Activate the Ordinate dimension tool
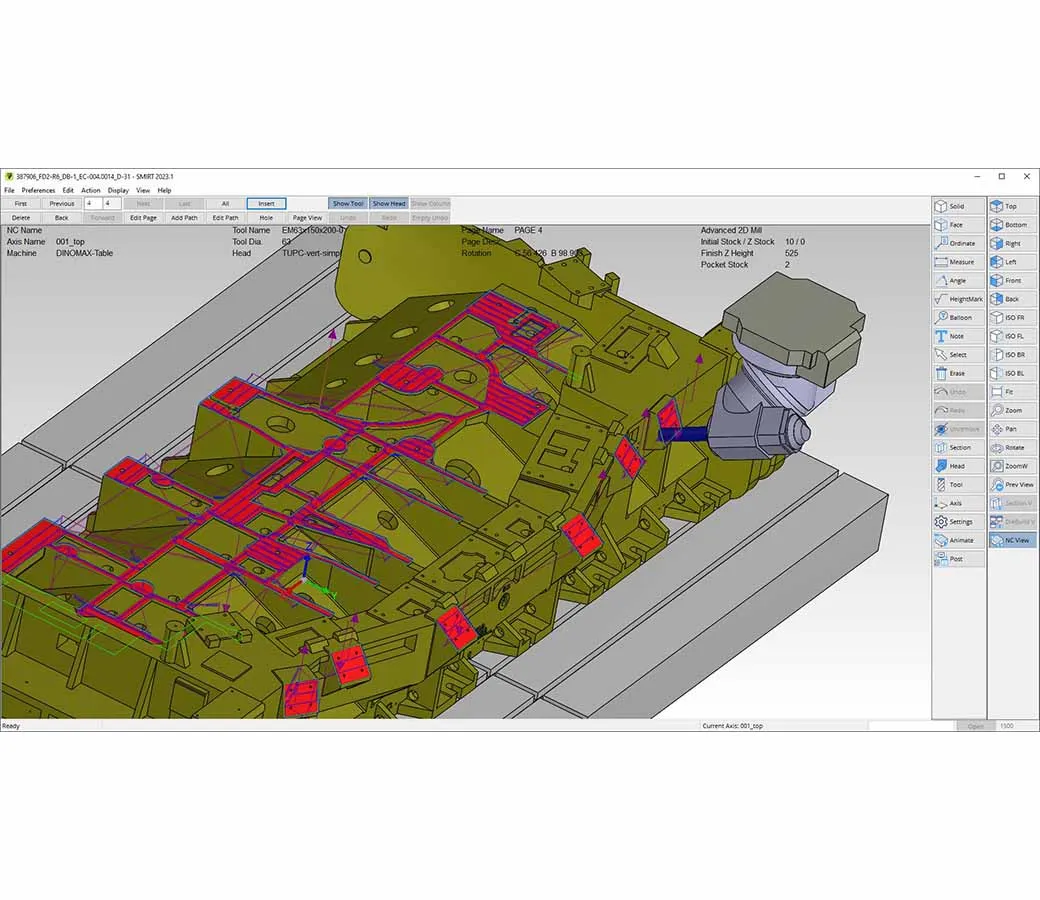Screen dimensions: 1040x900 point(958,243)
